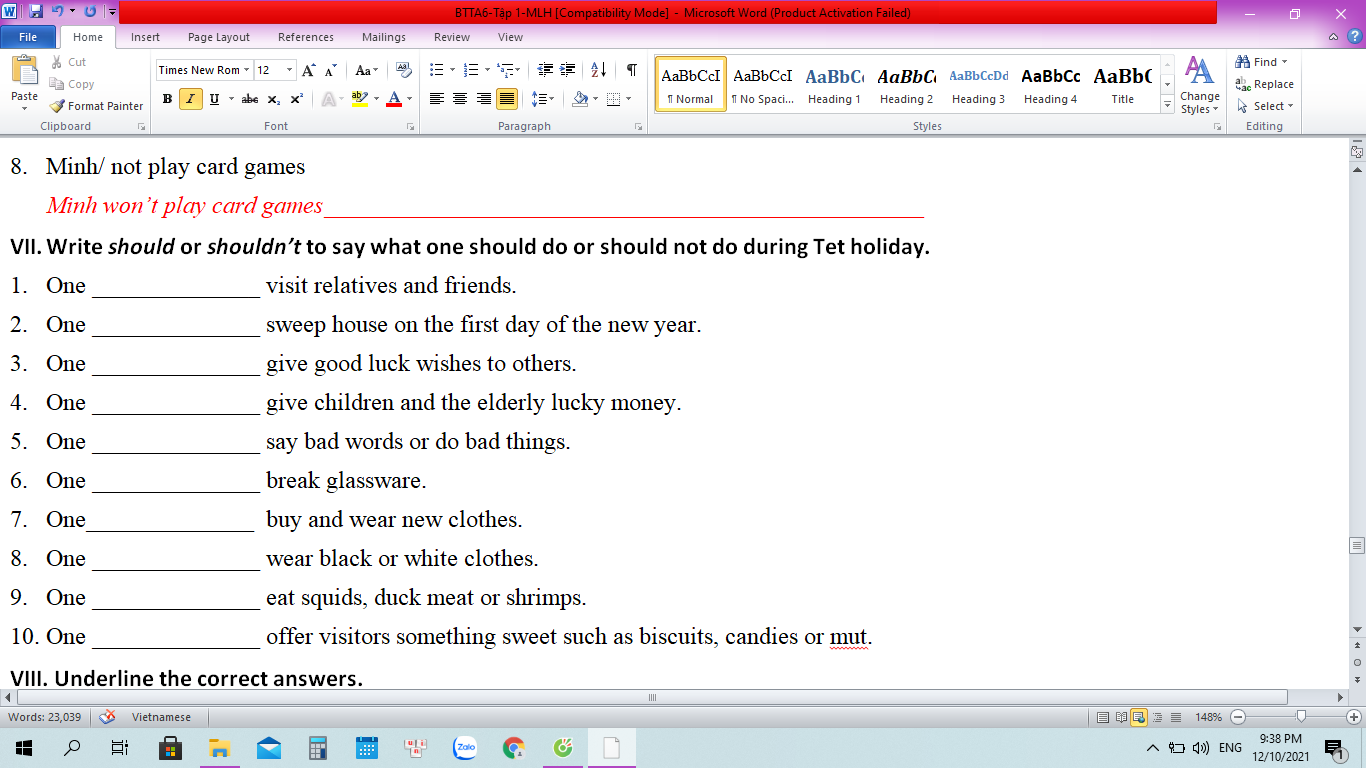Open Zalo from the taskbar

[465, 747]
